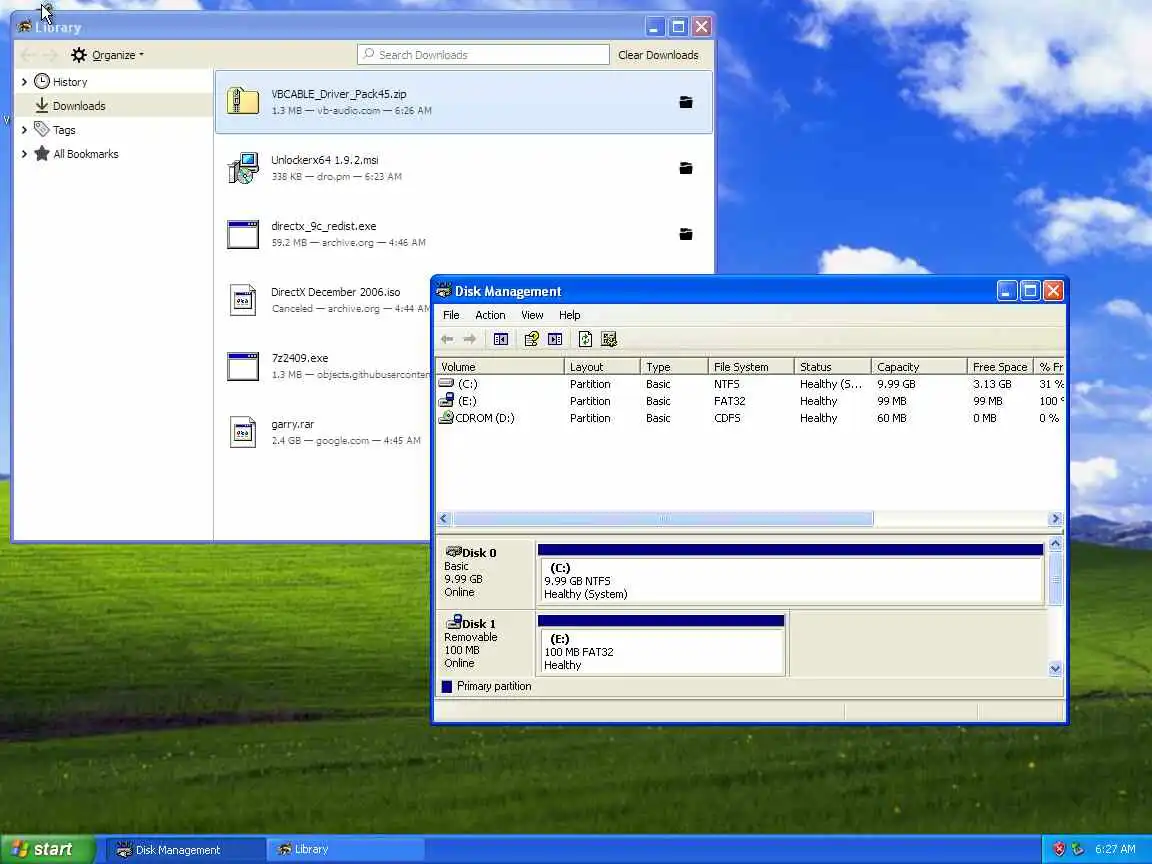Switch to Library taskbar button
Image resolution: width=1152 pixels, height=864 pixels.
coord(344,850)
